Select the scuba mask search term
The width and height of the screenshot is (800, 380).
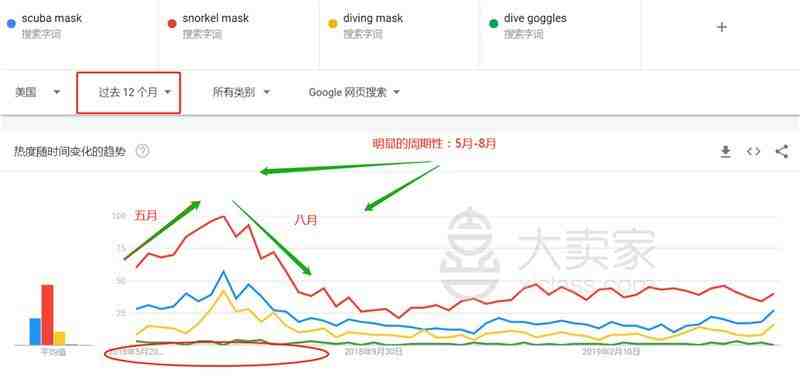pos(52,18)
